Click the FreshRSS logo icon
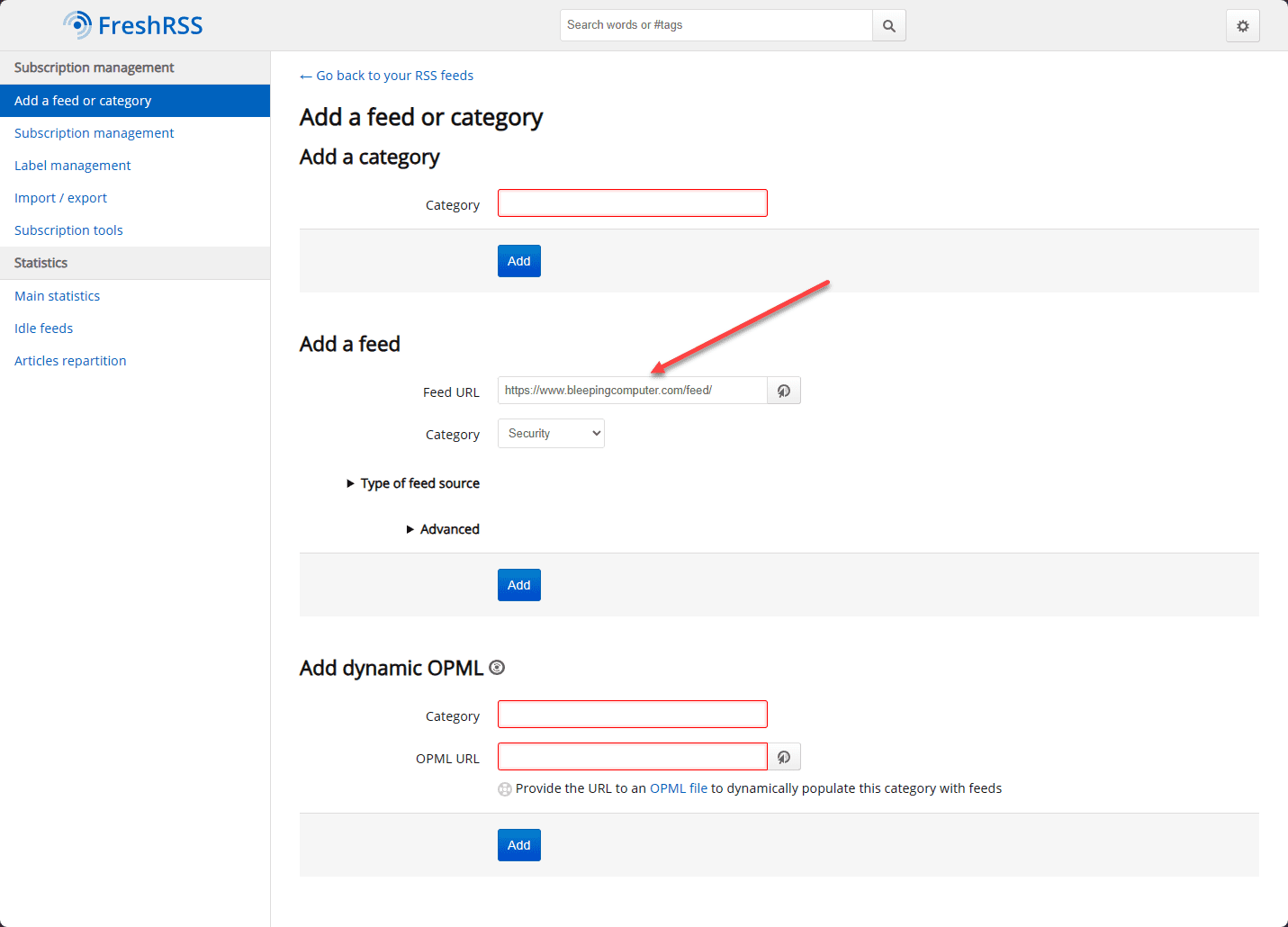Image resolution: width=1288 pixels, height=927 pixels. (77, 25)
